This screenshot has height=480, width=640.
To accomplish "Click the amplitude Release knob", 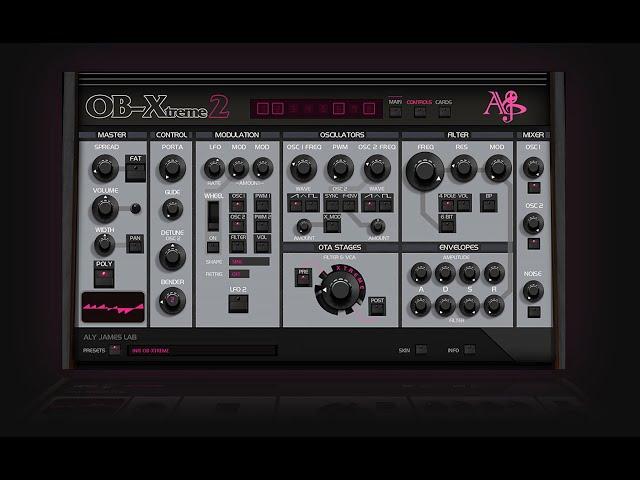I will (x=494, y=273).
